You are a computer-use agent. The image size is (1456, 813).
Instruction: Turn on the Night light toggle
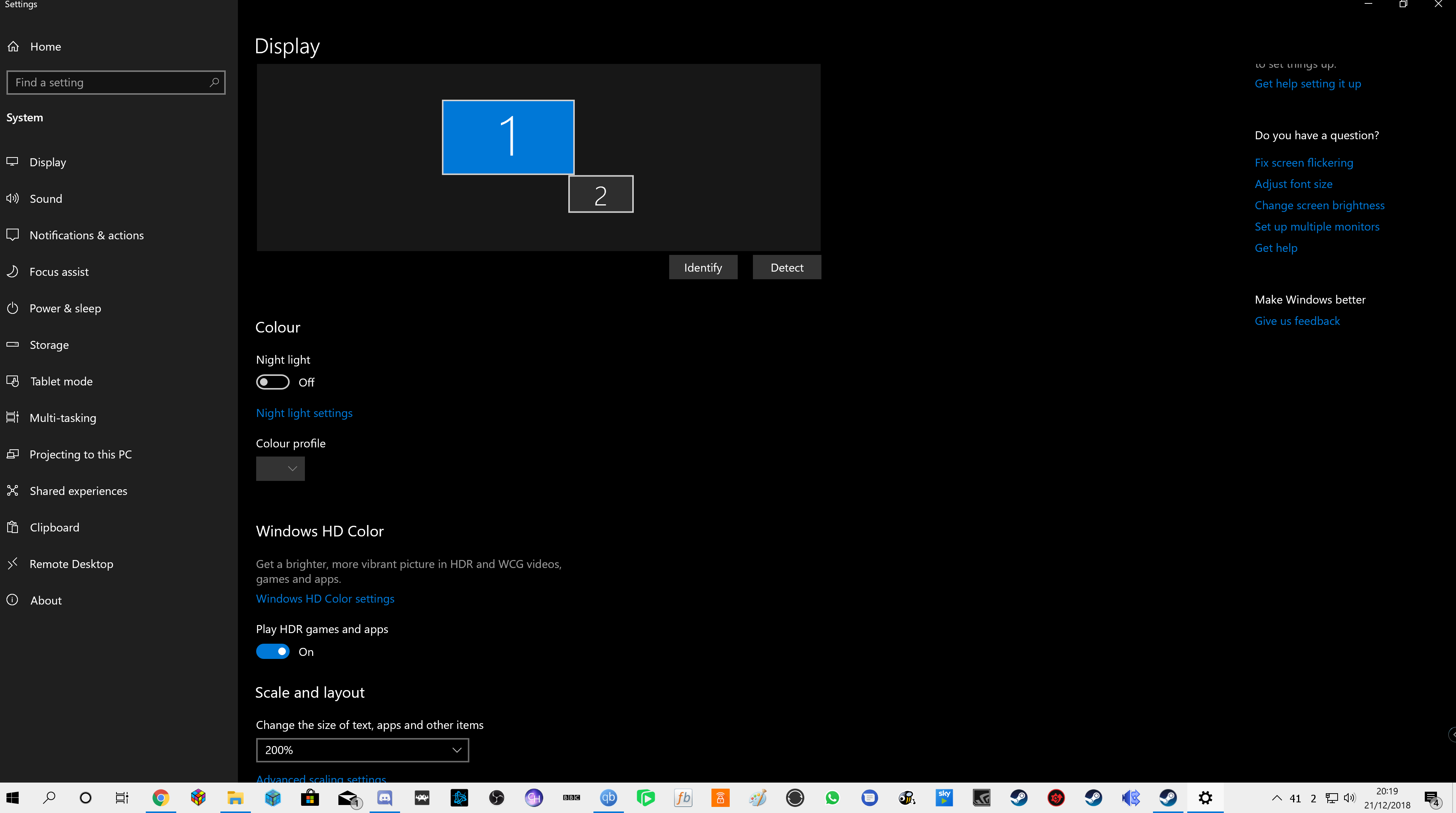tap(273, 382)
